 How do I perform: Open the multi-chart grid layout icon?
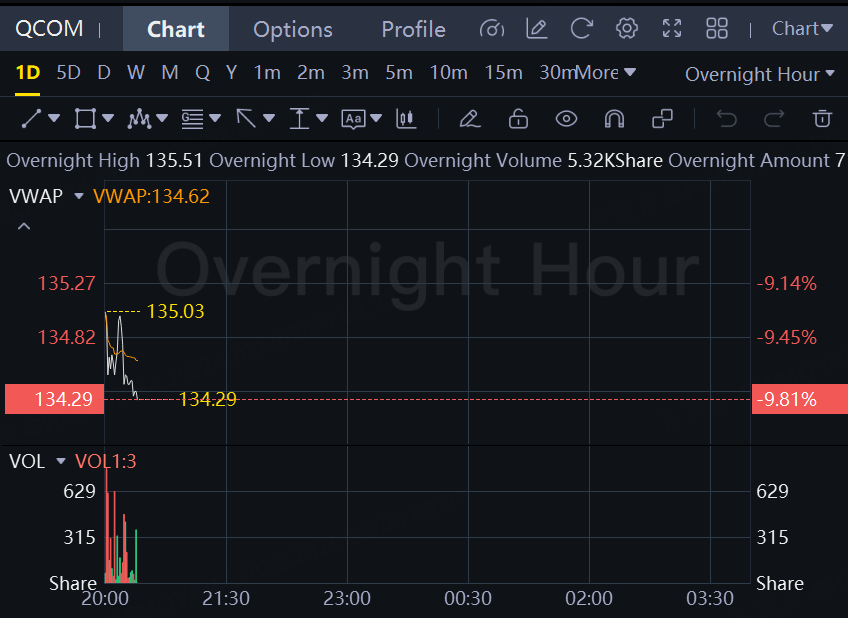(717, 29)
